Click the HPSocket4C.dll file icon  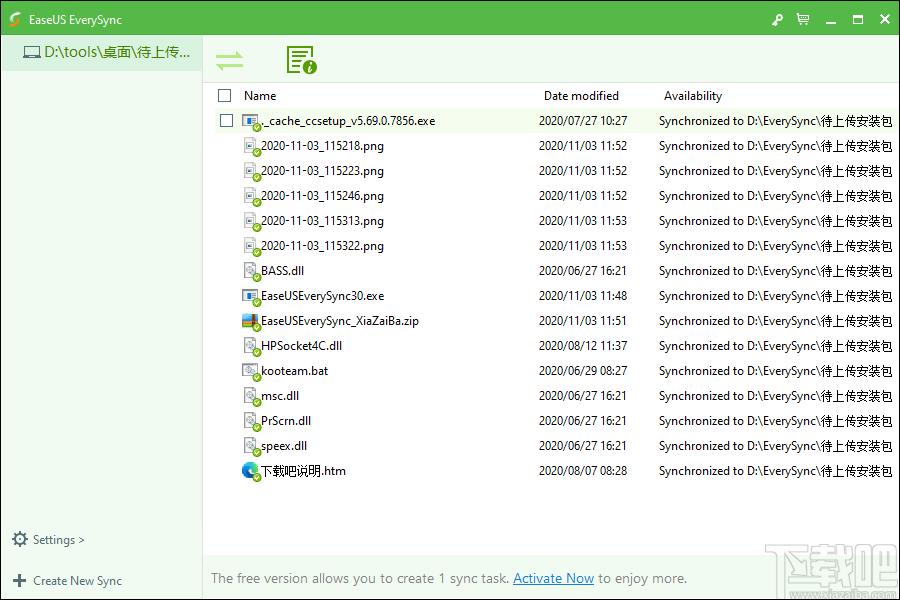pos(251,346)
